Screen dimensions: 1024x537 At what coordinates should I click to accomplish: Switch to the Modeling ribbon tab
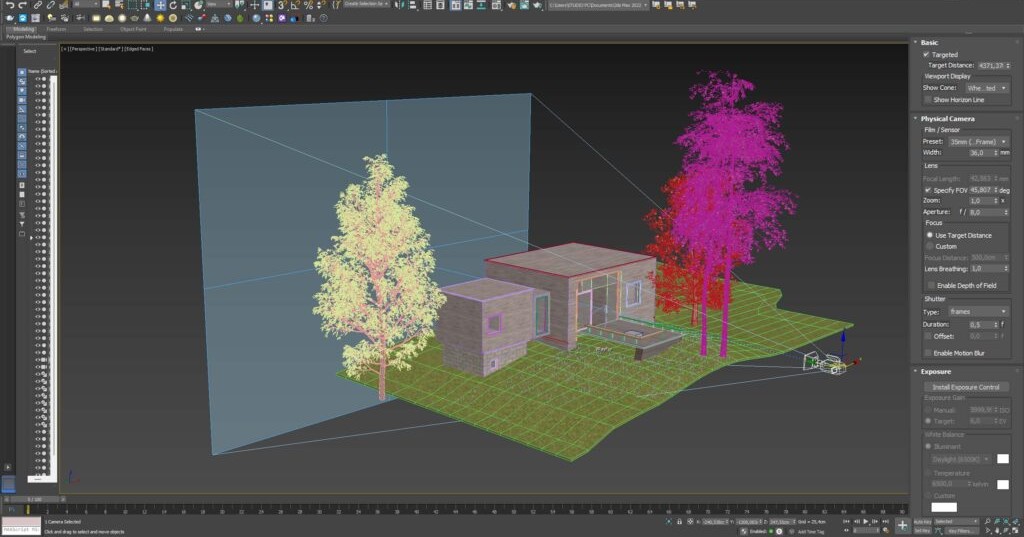click(24, 29)
